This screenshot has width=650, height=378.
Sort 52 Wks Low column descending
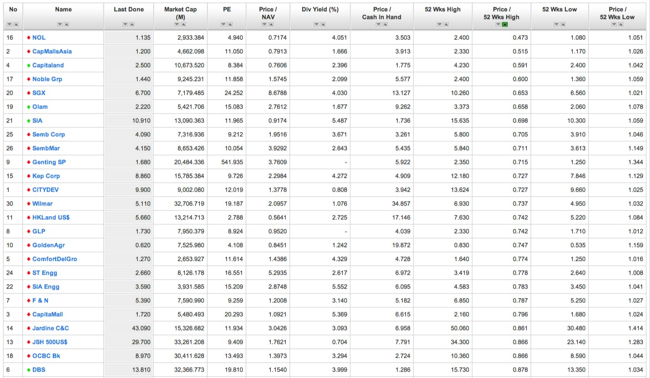[556, 25]
